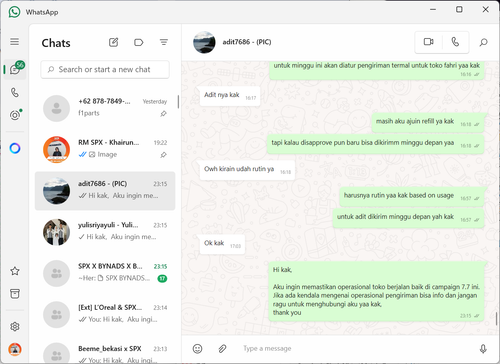
Task: Click the 17 unread badge on SPX X BYNADS
Action: (x=162, y=278)
